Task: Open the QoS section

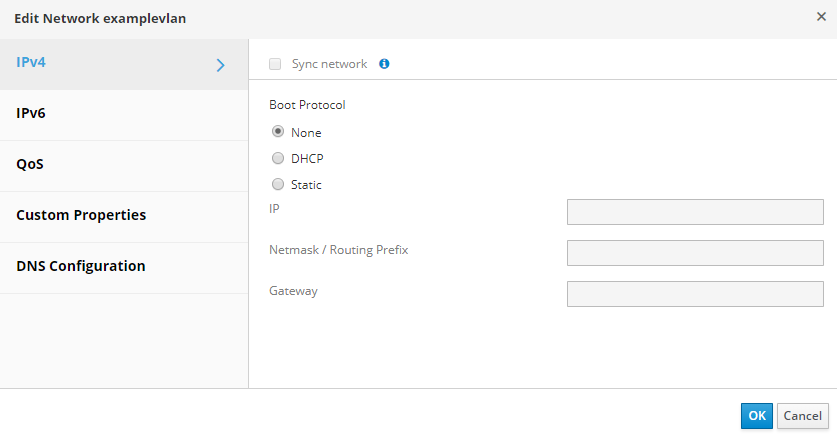Action: (x=30, y=164)
